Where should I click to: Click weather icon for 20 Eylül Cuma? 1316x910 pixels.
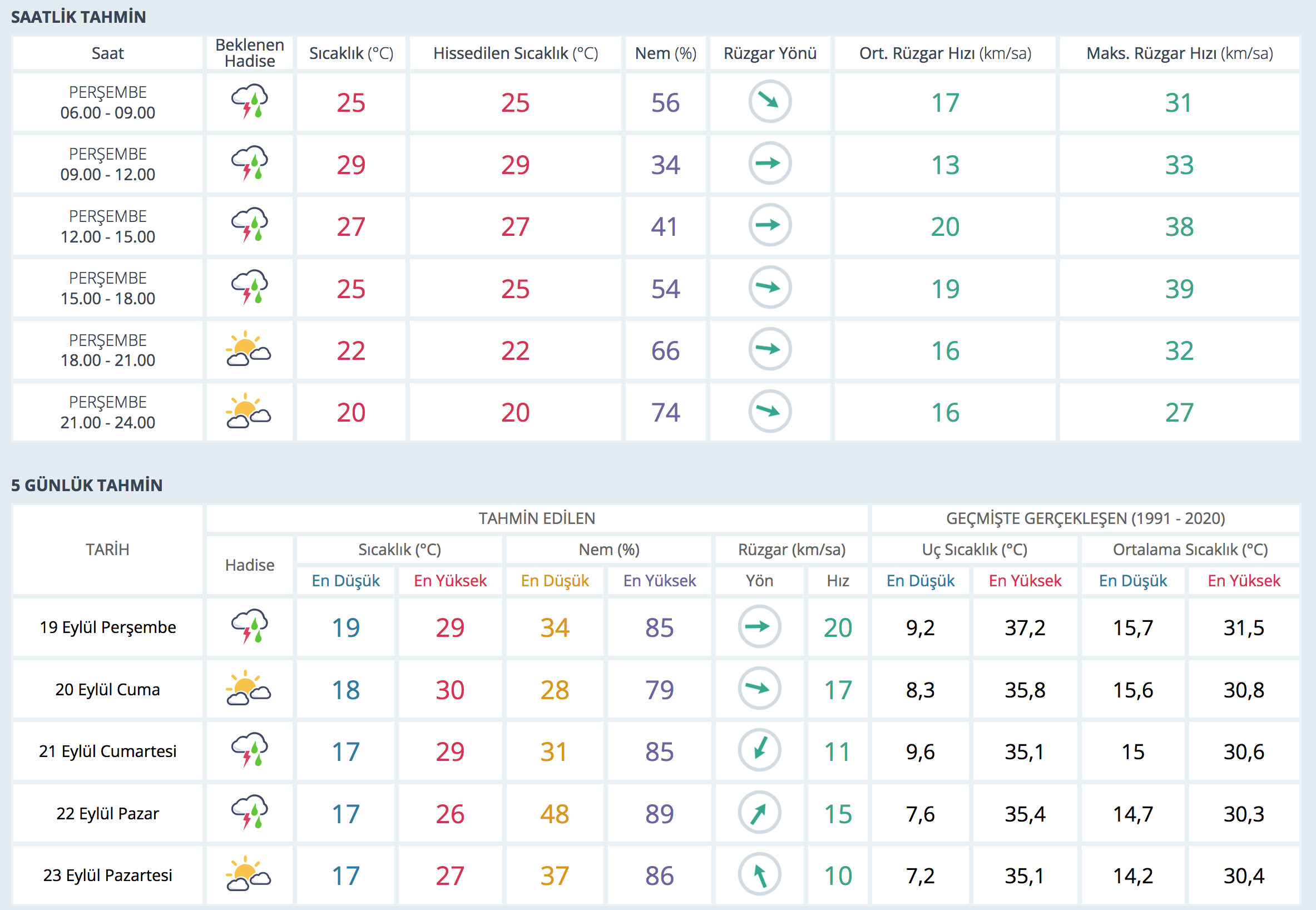coord(249,689)
